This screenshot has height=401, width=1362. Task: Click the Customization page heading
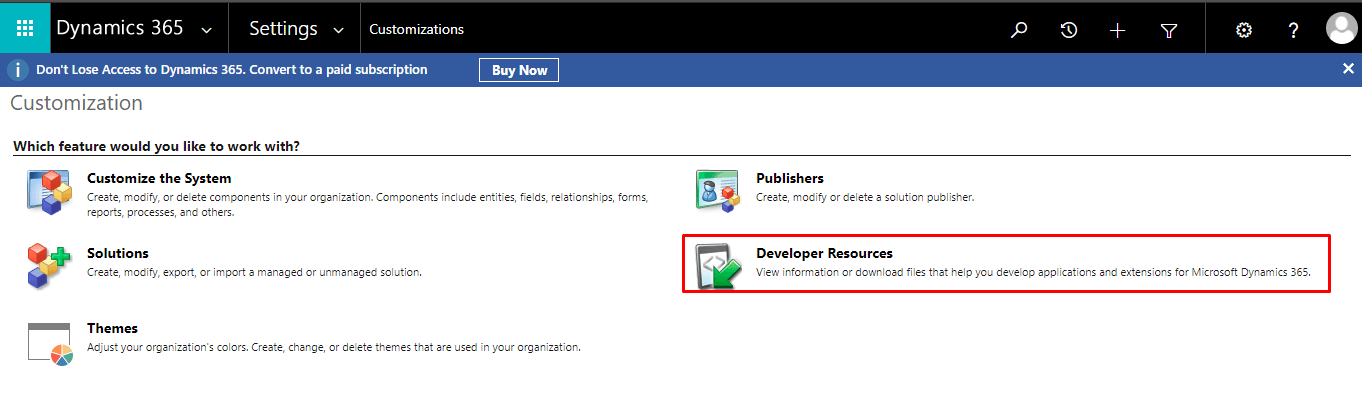pyautogui.click(x=76, y=103)
